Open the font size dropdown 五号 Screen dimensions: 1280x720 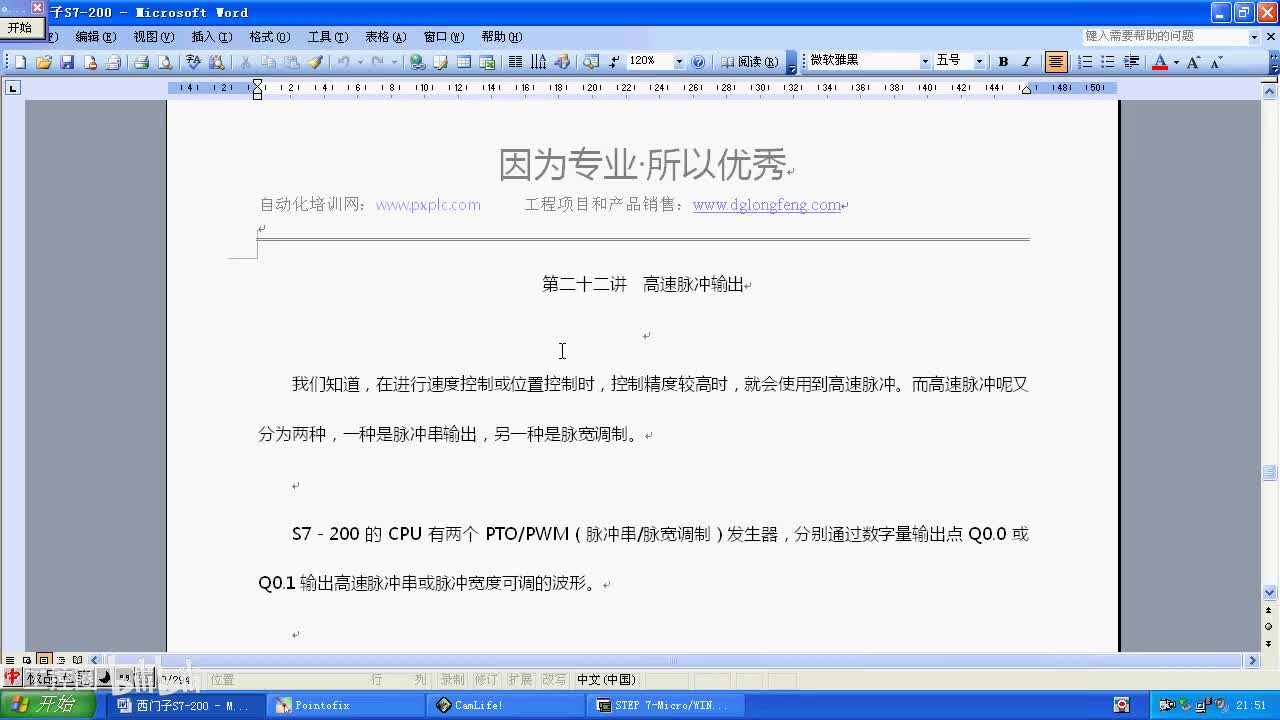(979, 62)
